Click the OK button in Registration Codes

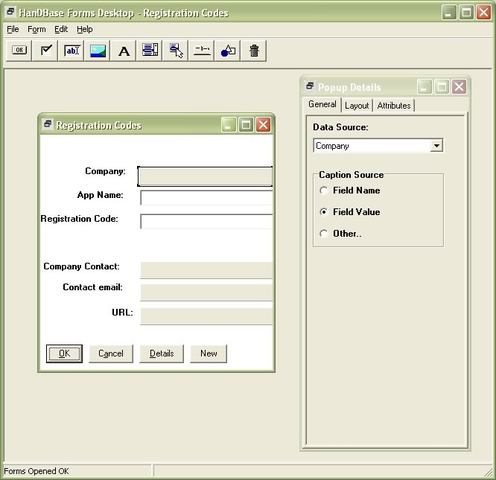click(64, 353)
